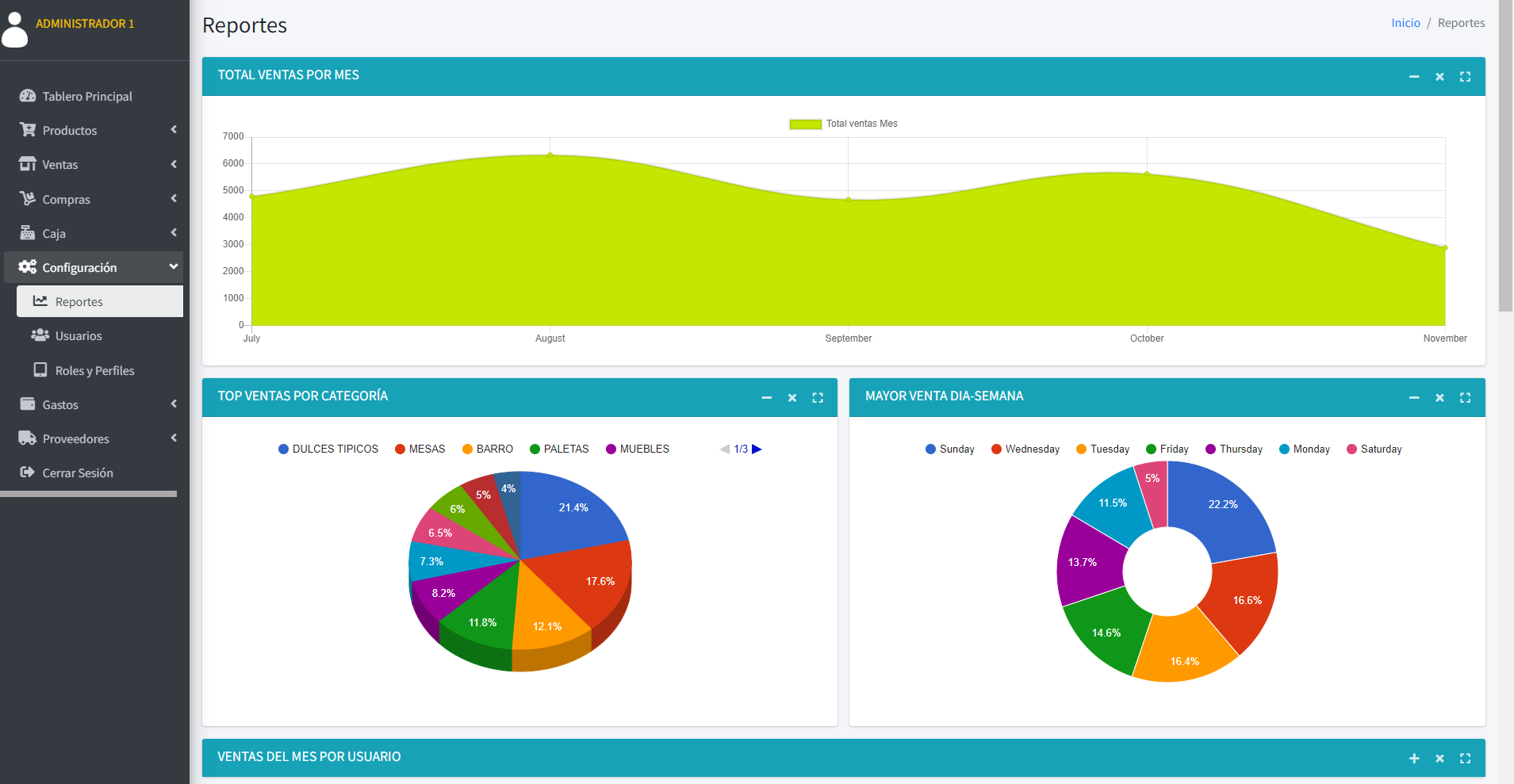This screenshot has width=1514, height=784.
Task: Toggle Saturday legend entry
Action: pyautogui.click(x=1374, y=449)
